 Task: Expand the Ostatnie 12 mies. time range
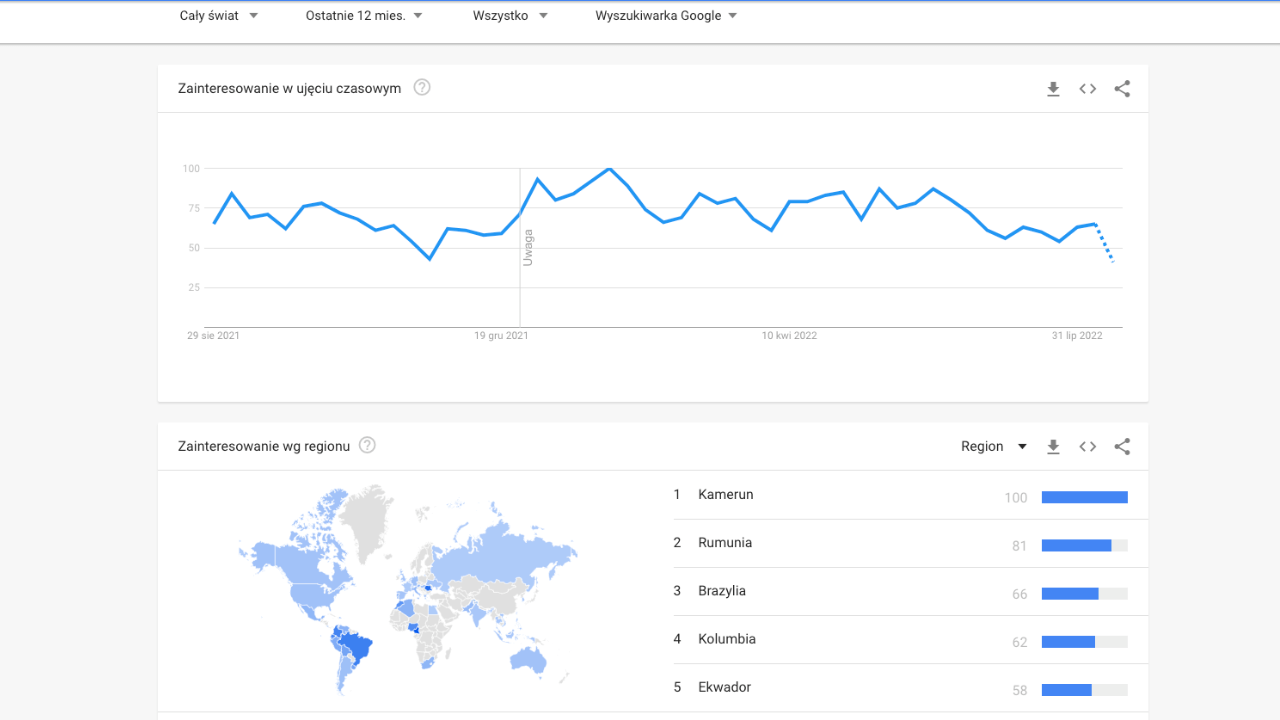click(x=364, y=16)
